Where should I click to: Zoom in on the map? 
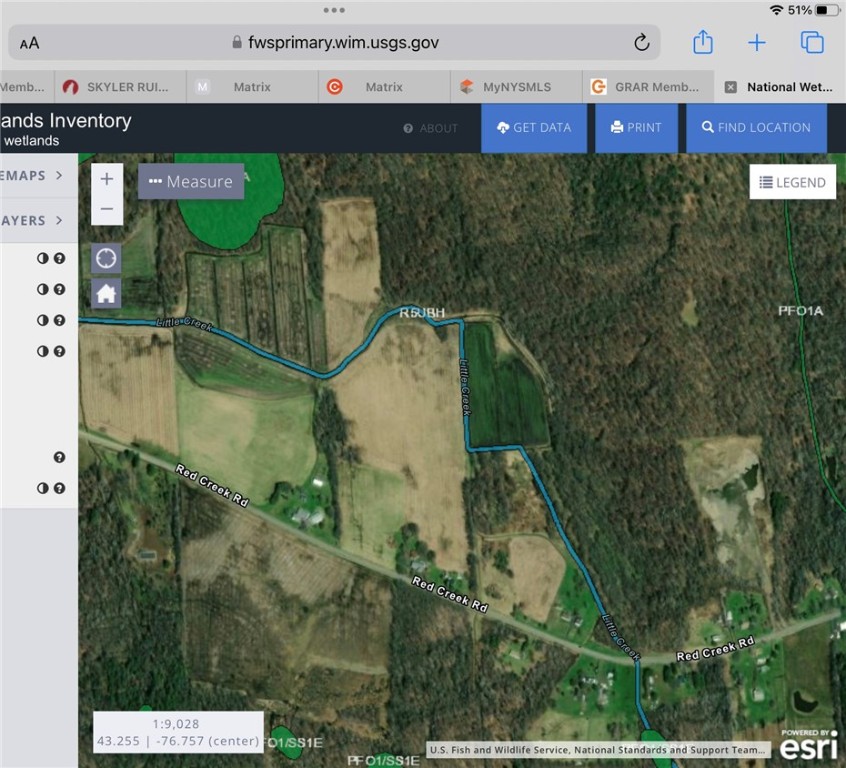[107, 179]
